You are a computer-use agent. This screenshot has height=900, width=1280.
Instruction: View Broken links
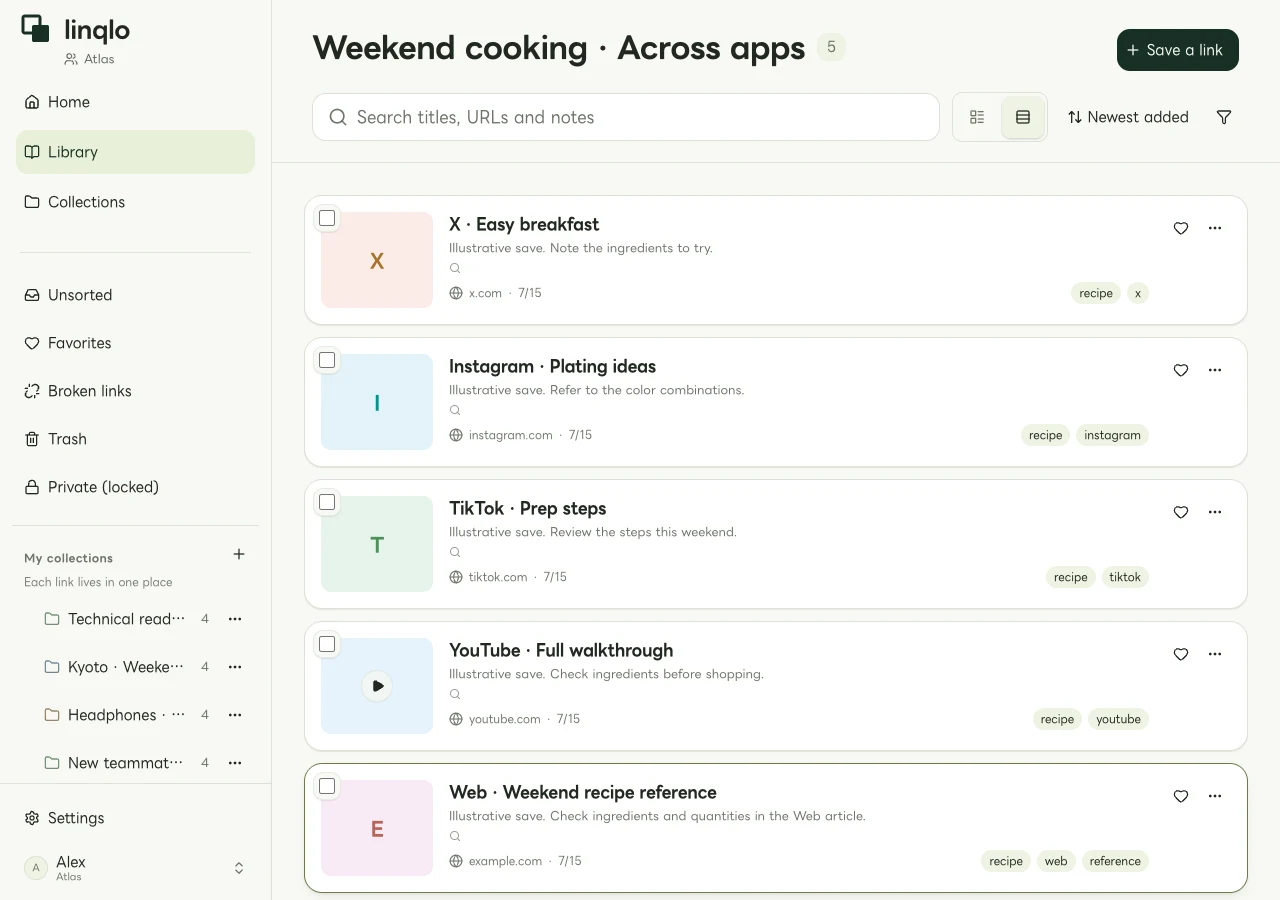click(x=135, y=391)
